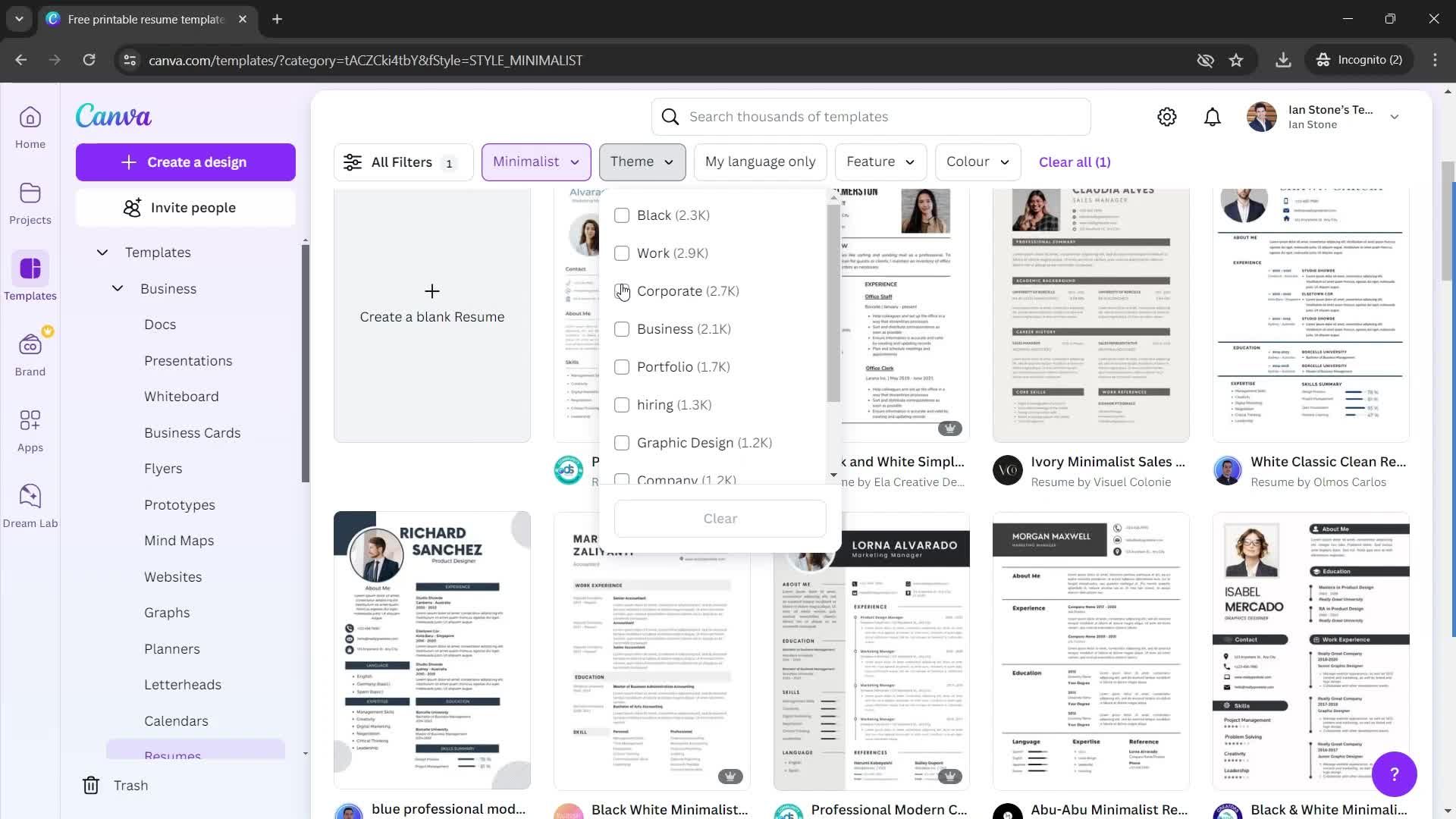Click the Theme list scrollbar thumb
The height and width of the screenshot is (819, 1456).
coord(833,303)
